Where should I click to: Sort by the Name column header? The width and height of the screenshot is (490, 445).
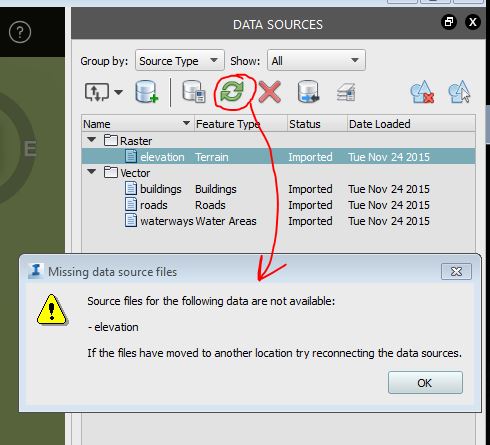(137, 124)
